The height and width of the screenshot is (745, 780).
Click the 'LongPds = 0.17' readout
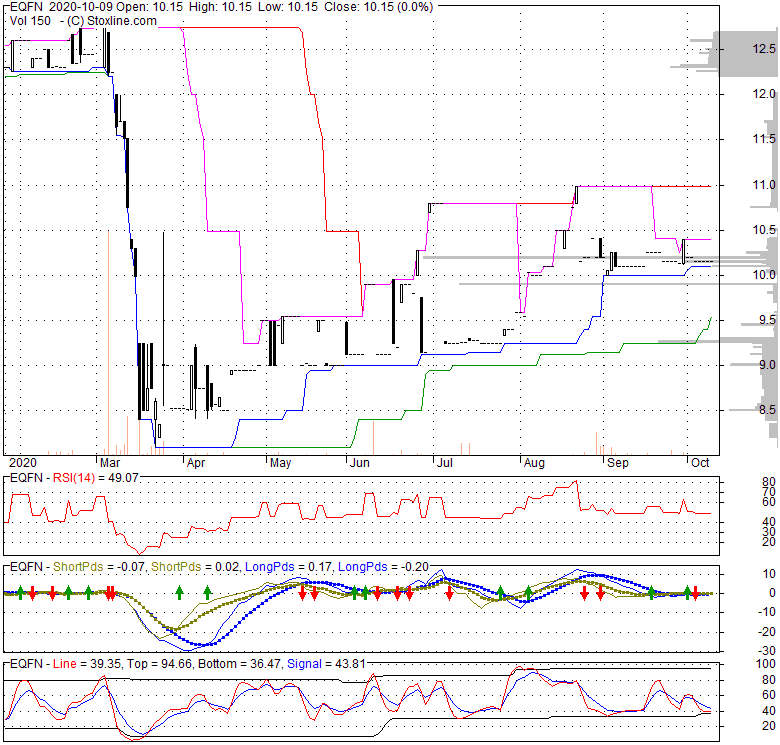[289, 567]
